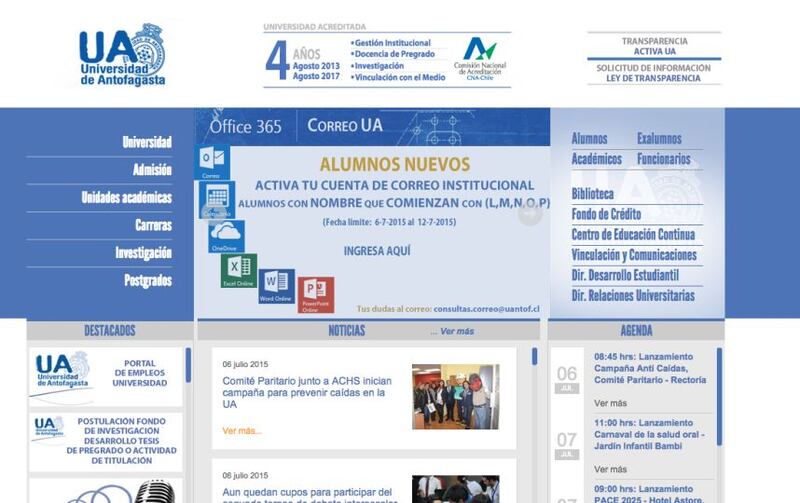Click the banner's next slide arrow
This screenshot has width=800, height=503.
(x=530, y=215)
